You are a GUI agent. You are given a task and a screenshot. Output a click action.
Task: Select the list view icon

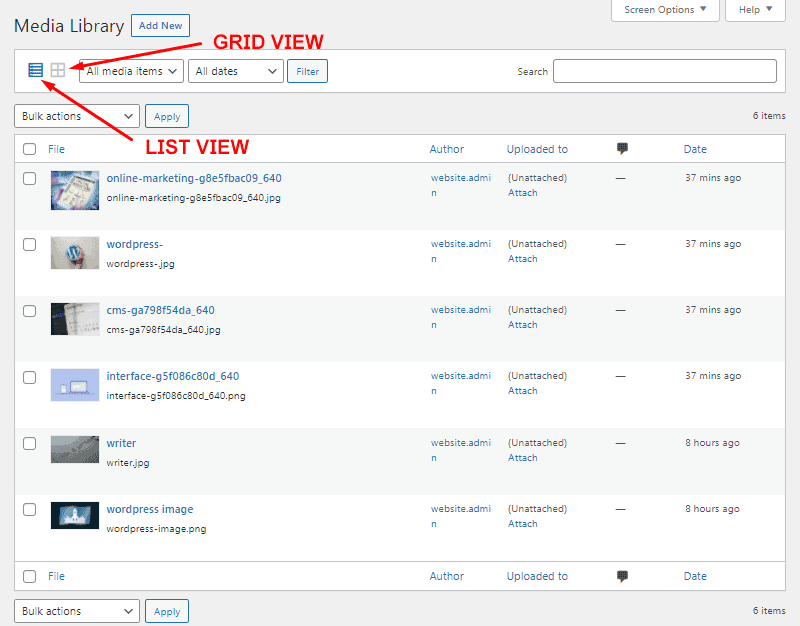pyautogui.click(x=35, y=70)
